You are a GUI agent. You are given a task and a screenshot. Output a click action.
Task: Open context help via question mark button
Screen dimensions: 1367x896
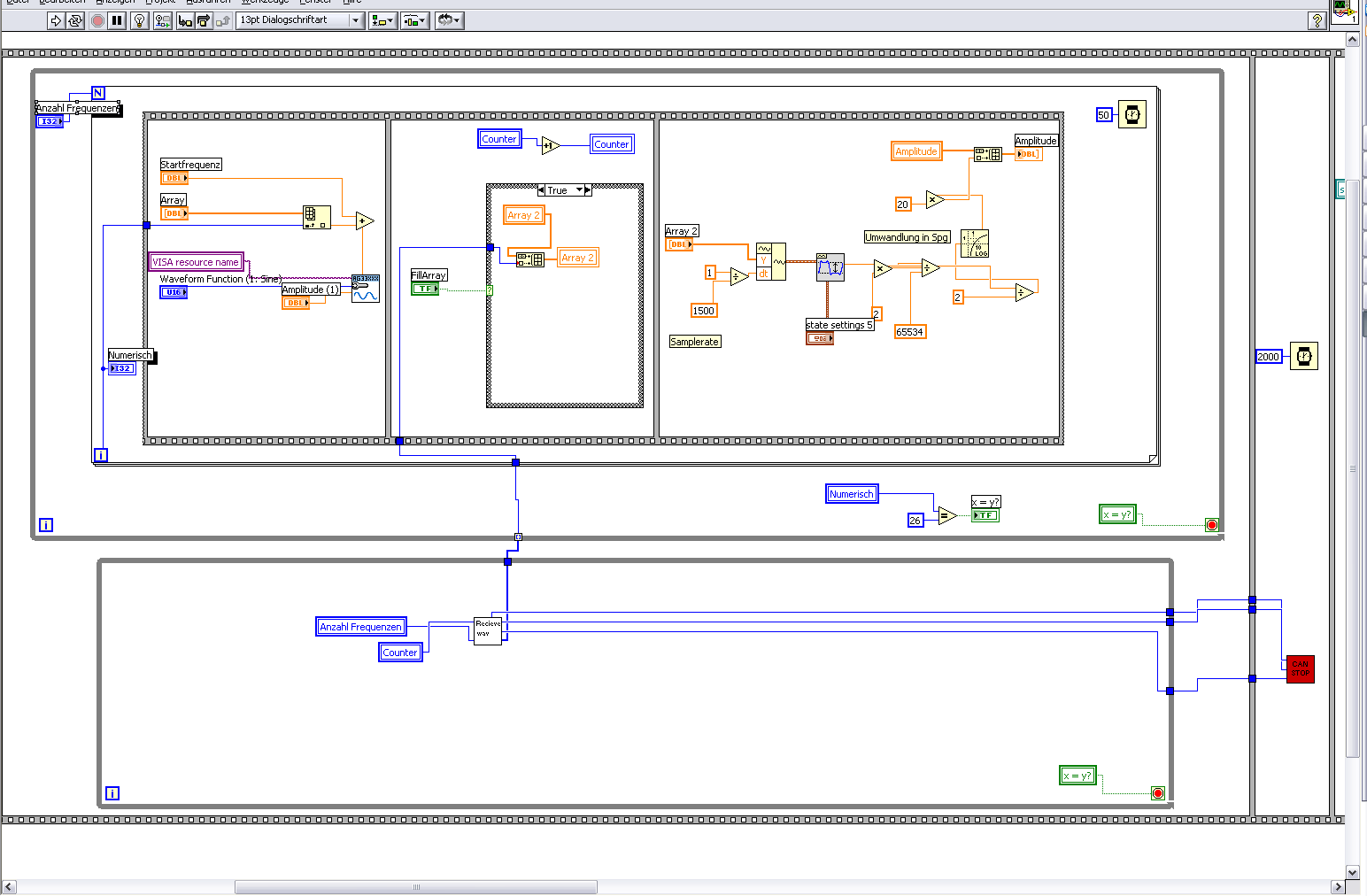(1317, 20)
